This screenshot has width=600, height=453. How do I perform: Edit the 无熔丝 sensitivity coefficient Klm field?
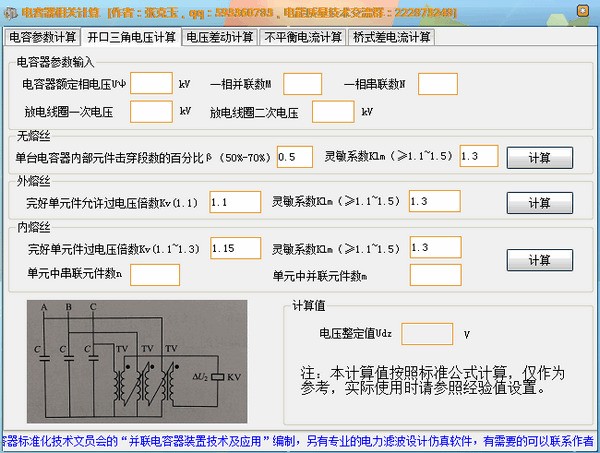click(479, 156)
